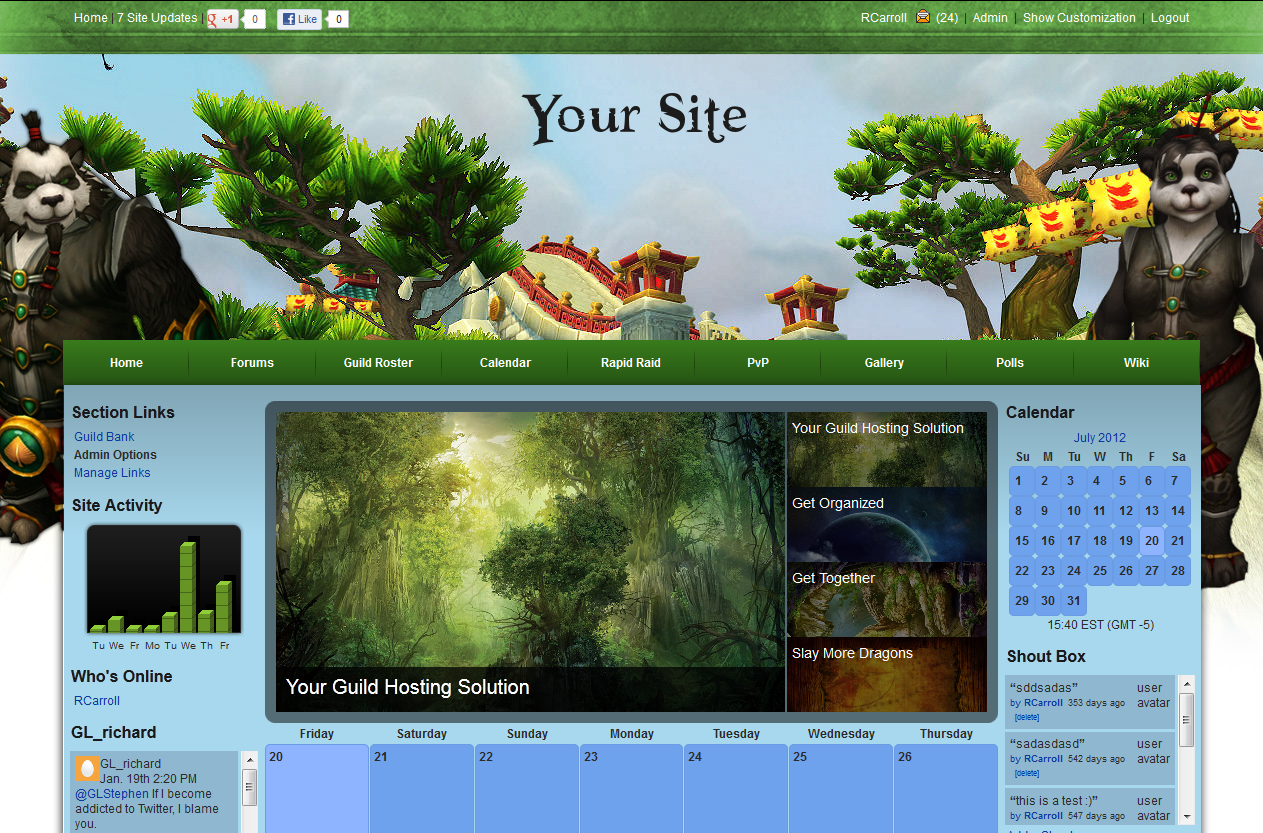
Task: Click the main forest slideshow image
Action: 531,562
